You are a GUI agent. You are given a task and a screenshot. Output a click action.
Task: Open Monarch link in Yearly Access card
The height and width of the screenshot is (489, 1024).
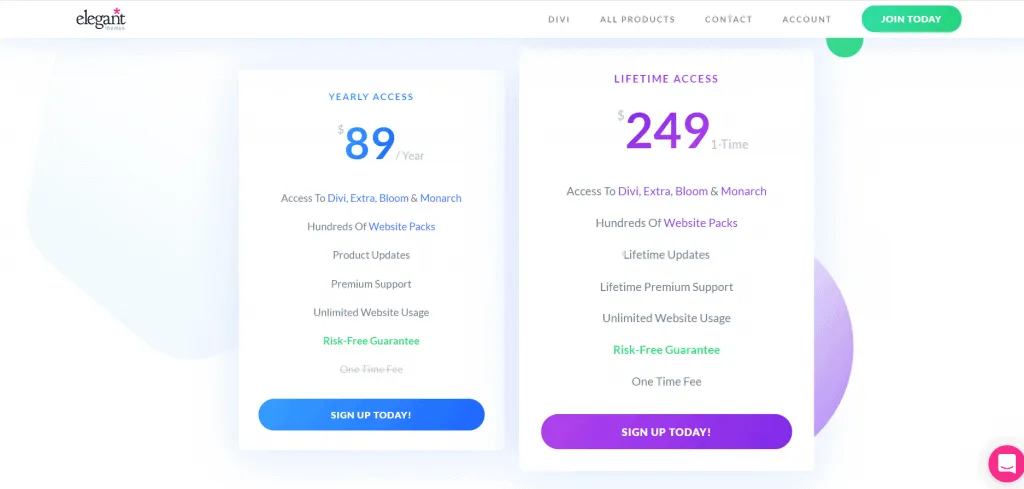pos(441,198)
